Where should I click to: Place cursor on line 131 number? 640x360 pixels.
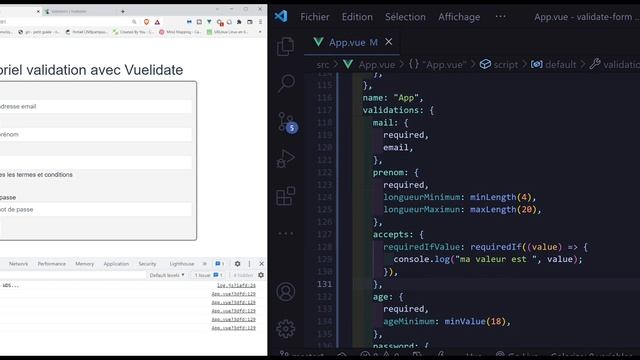[x=324, y=284]
